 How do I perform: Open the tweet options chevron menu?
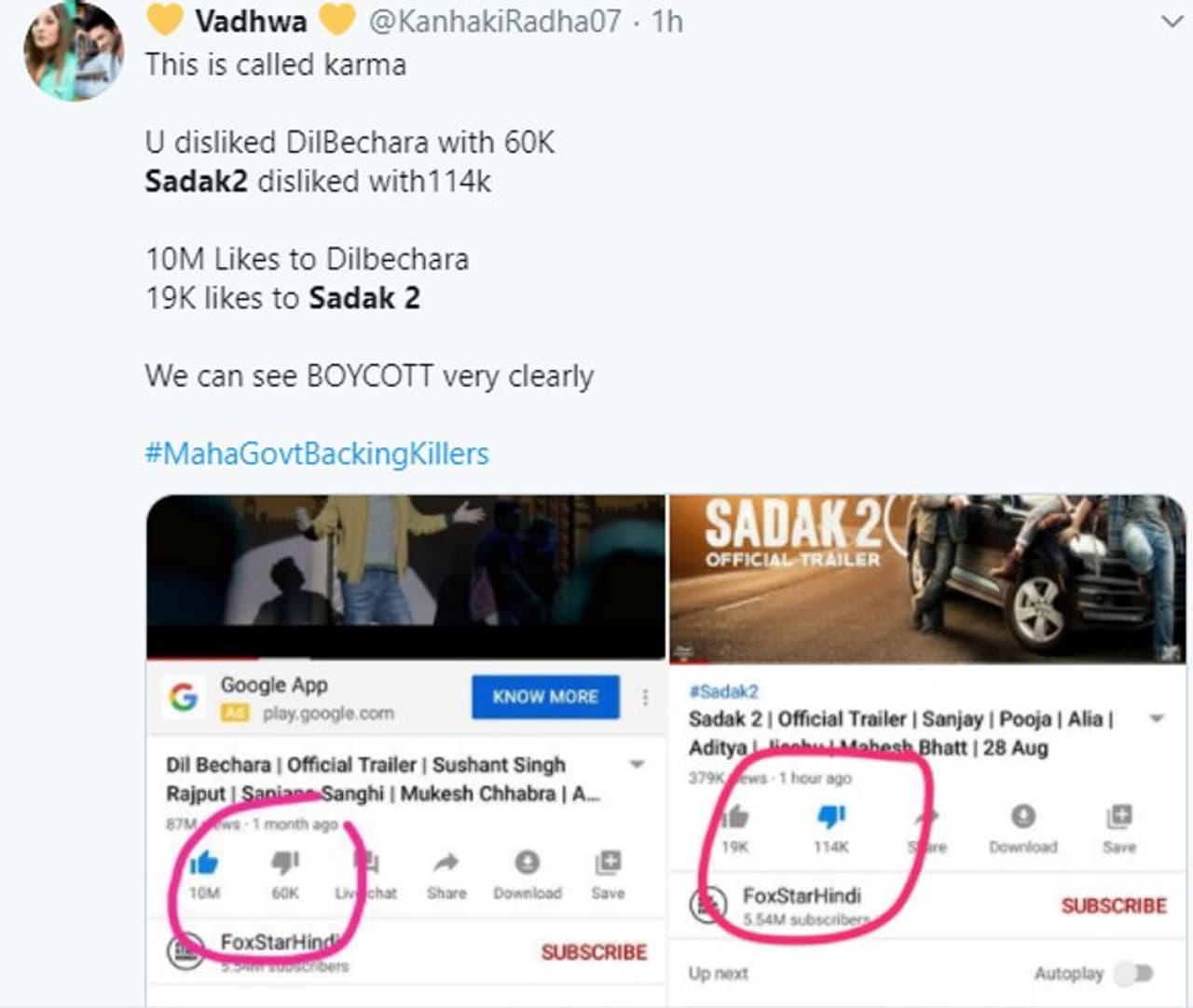click(1171, 21)
